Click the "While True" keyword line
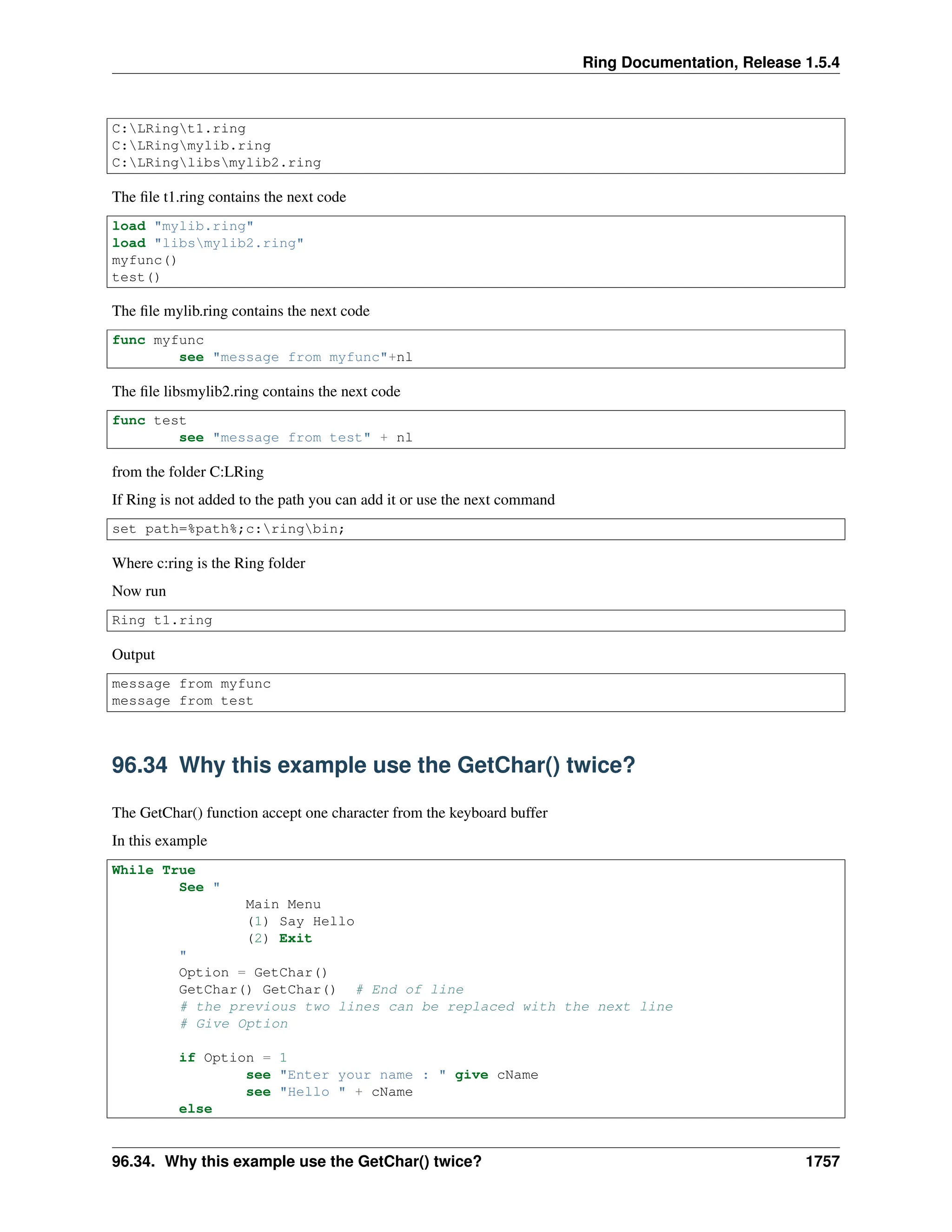Screen dimensions: 952x1232 click(153, 870)
